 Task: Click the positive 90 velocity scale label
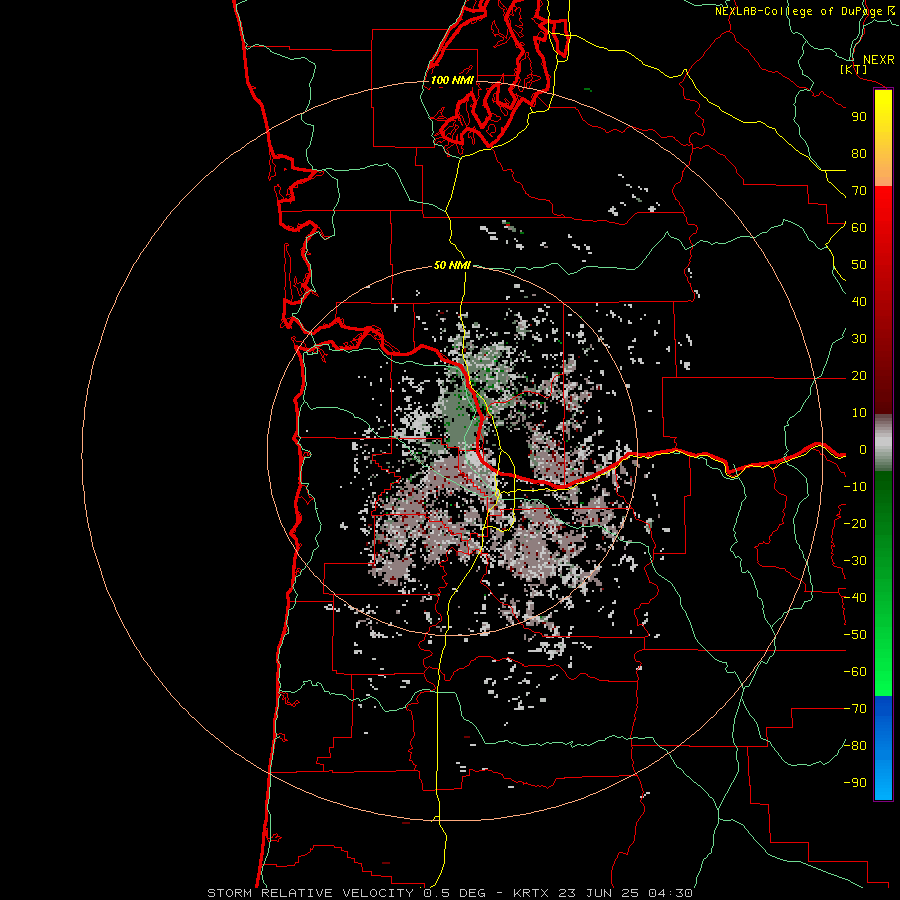click(x=859, y=117)
